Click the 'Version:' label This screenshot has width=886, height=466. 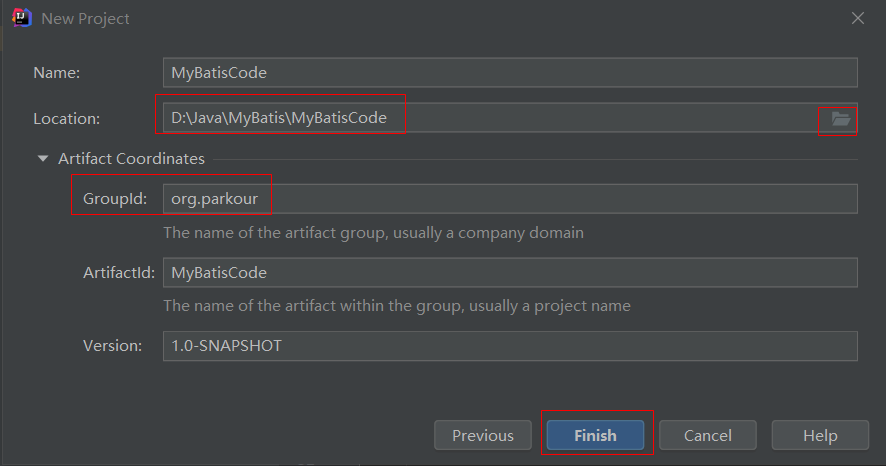click(x=112, y=346)
